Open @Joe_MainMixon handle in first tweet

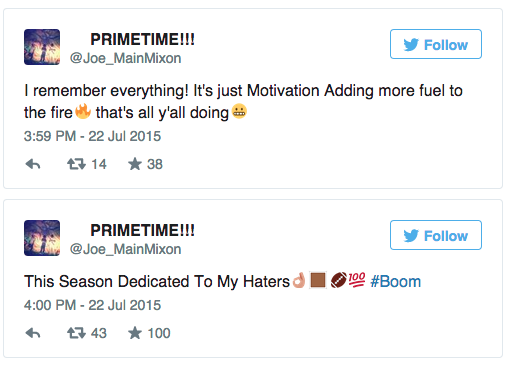125,58
